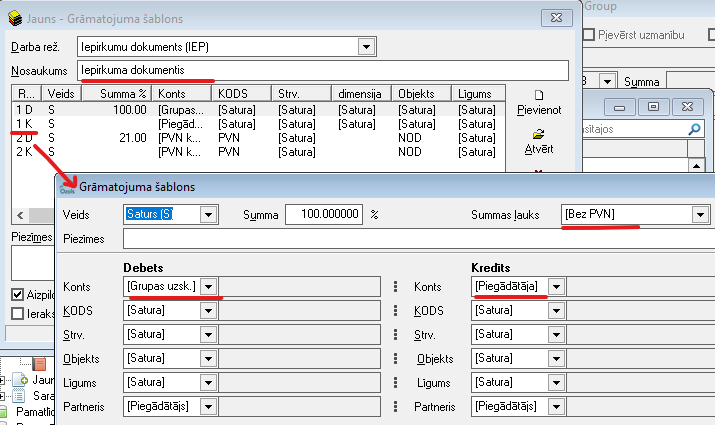Click the three-dot handle beside Objekts row
Image resolution: width=715 pixels, height=425 pixels.
point(395,358)
